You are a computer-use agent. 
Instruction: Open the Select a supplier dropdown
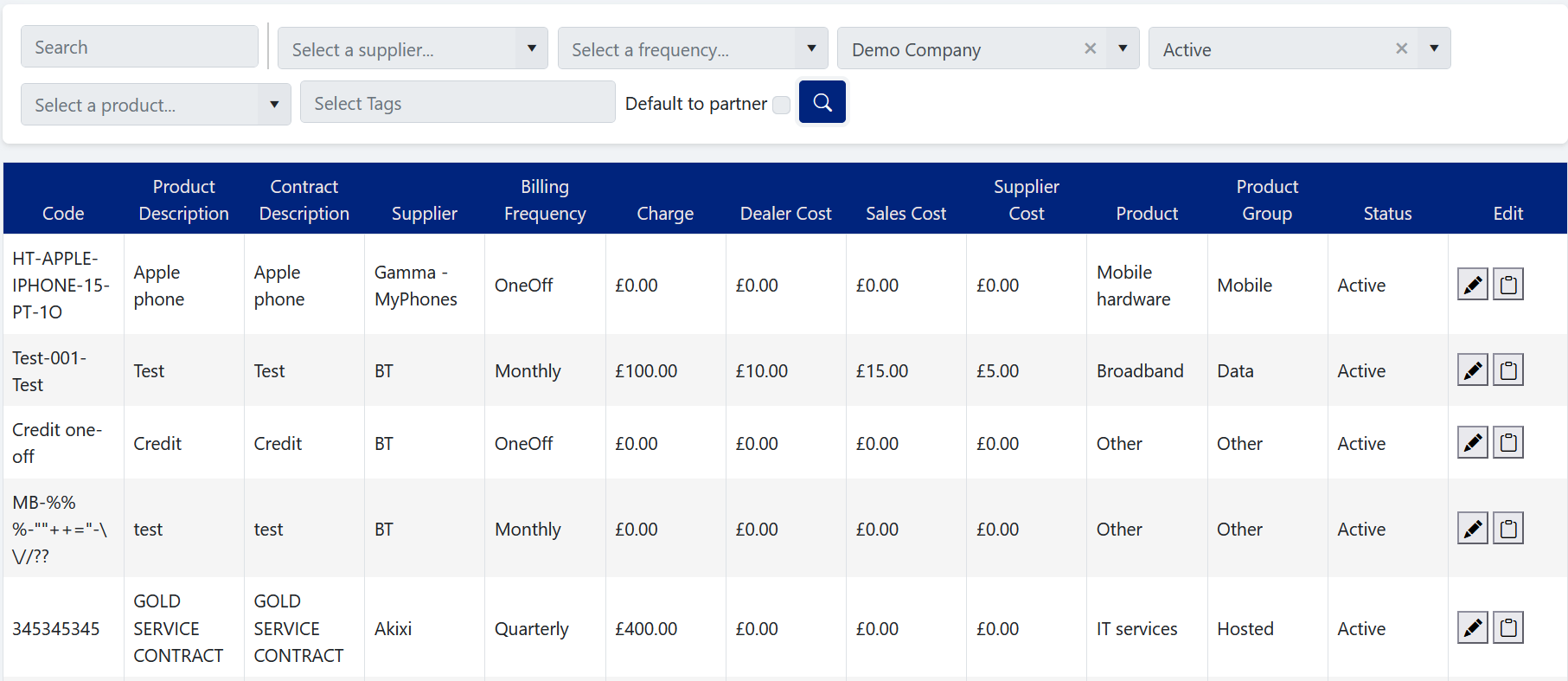413,49
